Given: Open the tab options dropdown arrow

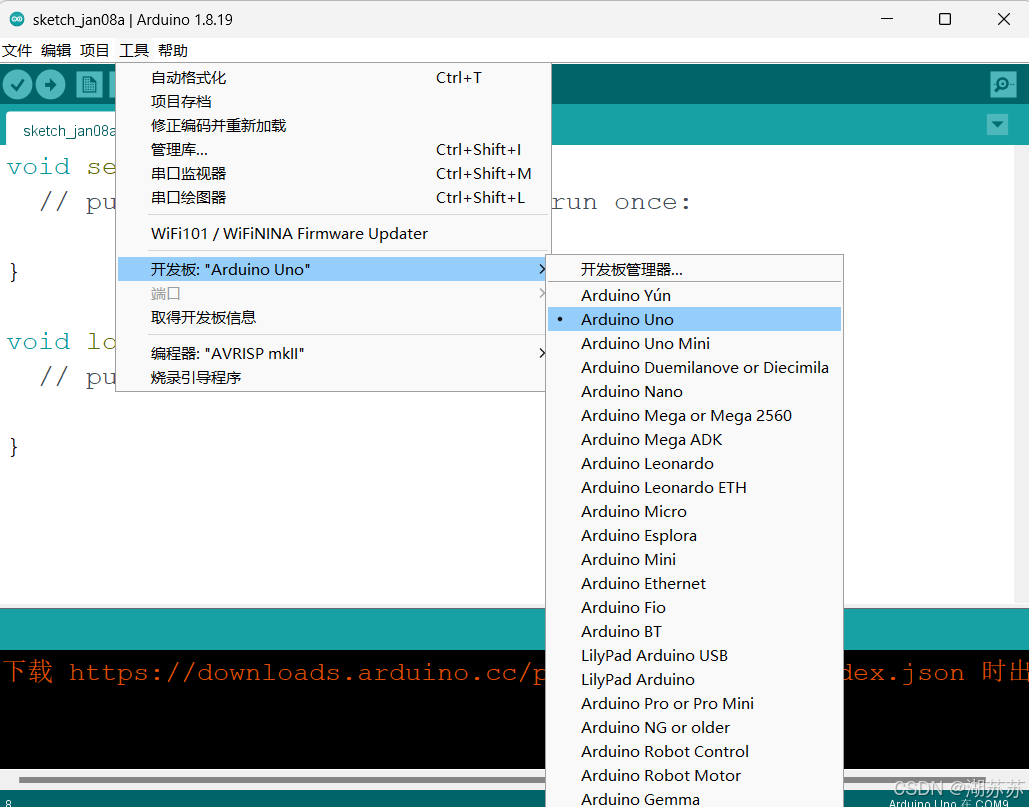Looking at the screenshot, I should pos(998,124).
